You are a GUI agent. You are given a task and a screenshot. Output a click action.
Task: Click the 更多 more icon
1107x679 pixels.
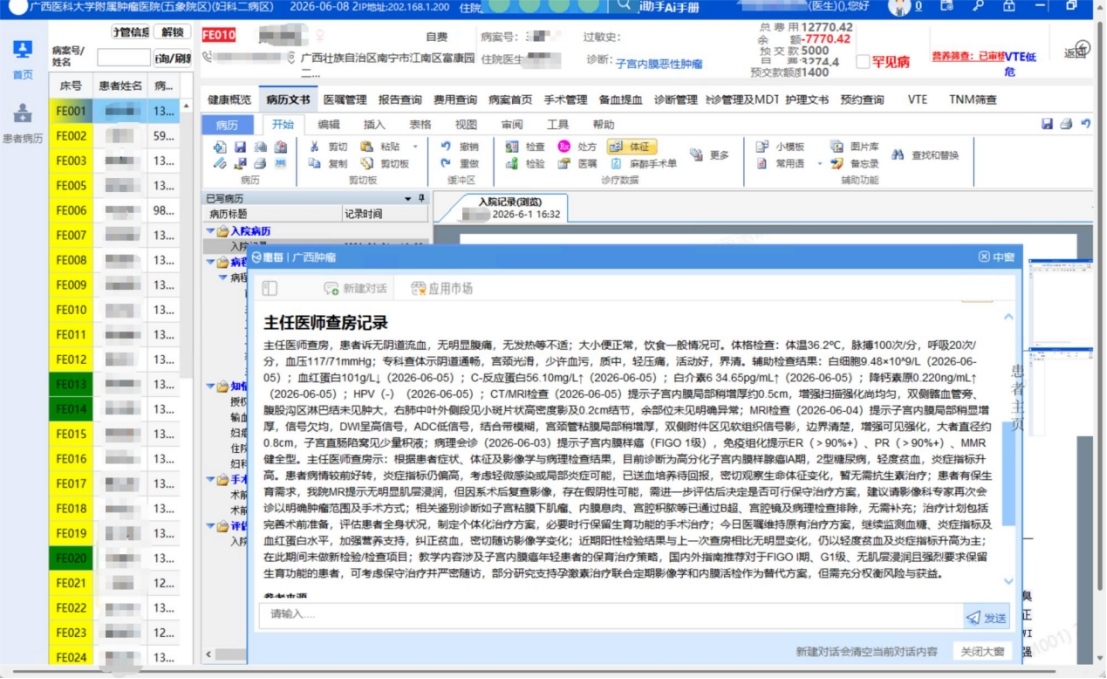(697, 155)
